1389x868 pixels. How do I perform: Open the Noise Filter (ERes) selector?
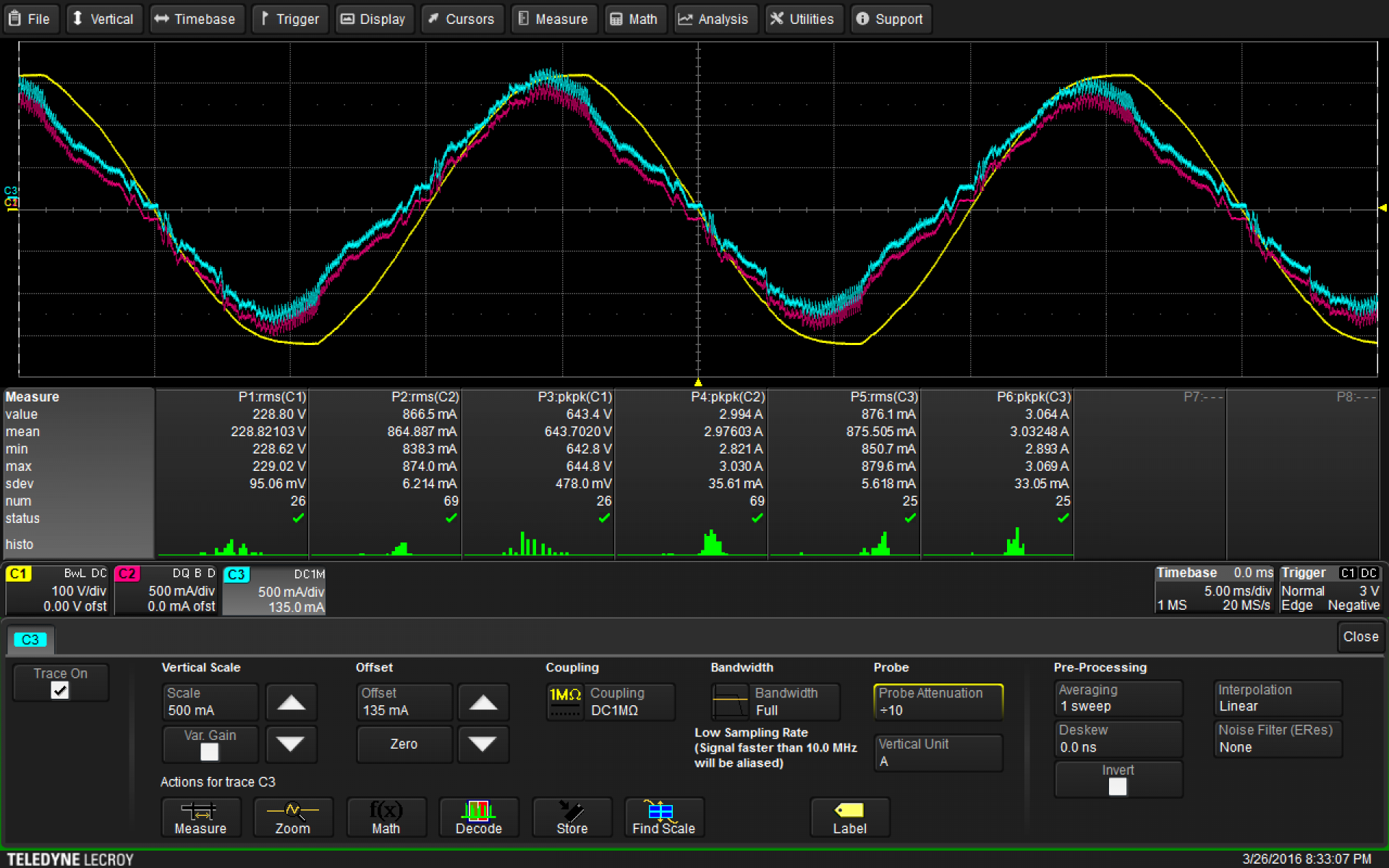(1277, 739)
